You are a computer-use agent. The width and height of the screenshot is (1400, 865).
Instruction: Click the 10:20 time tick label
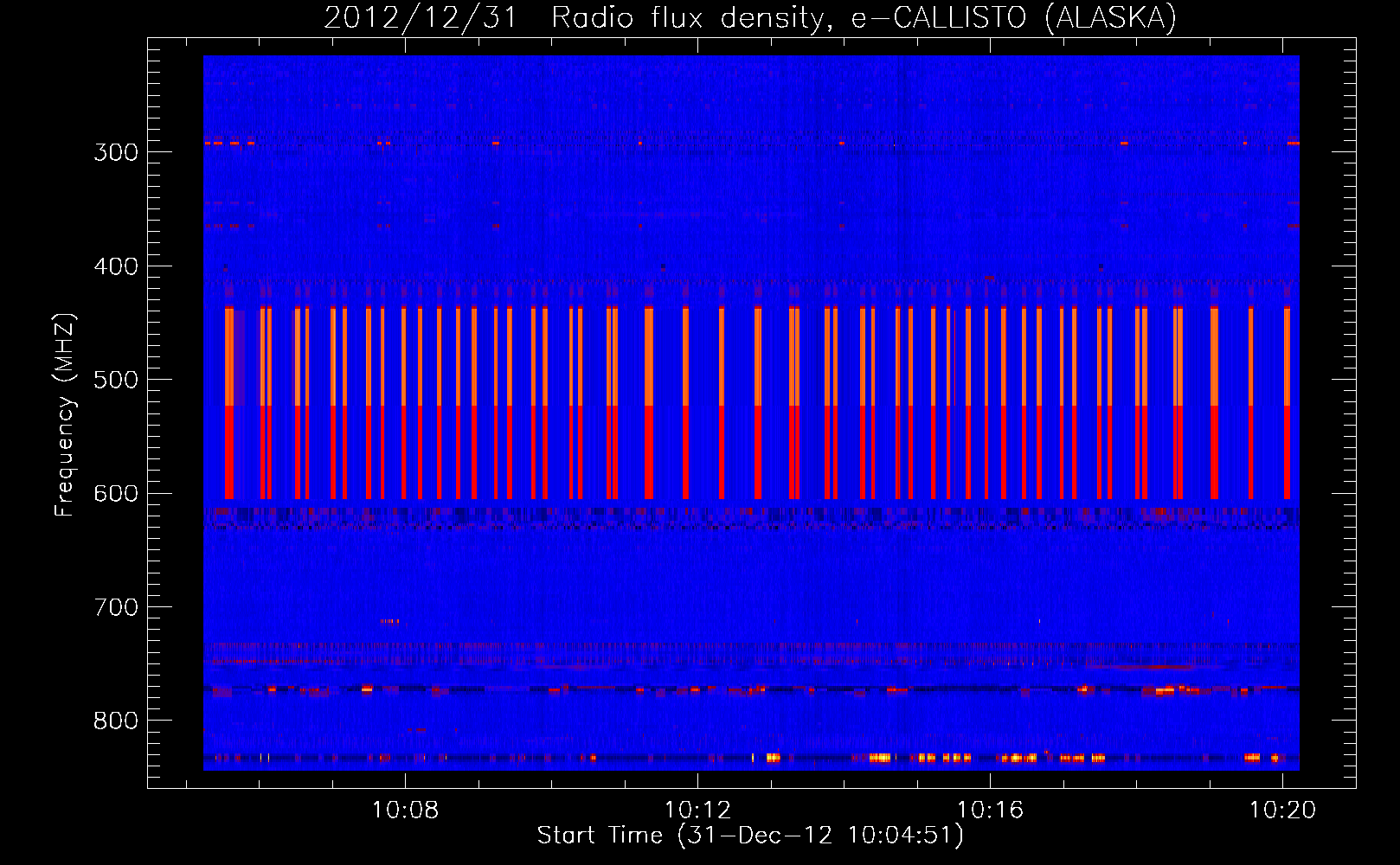[x=1282, y=810]
